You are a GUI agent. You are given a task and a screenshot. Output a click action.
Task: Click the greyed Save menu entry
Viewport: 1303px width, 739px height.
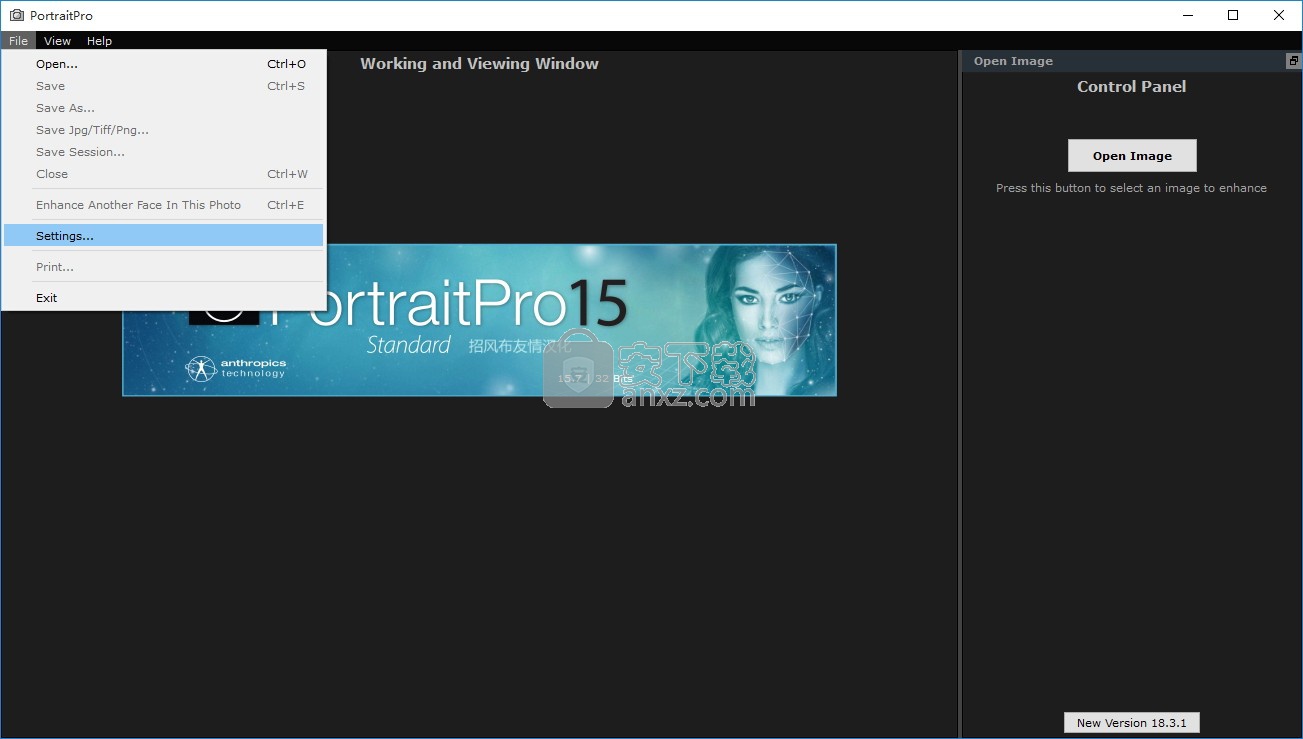pos(163,86)
